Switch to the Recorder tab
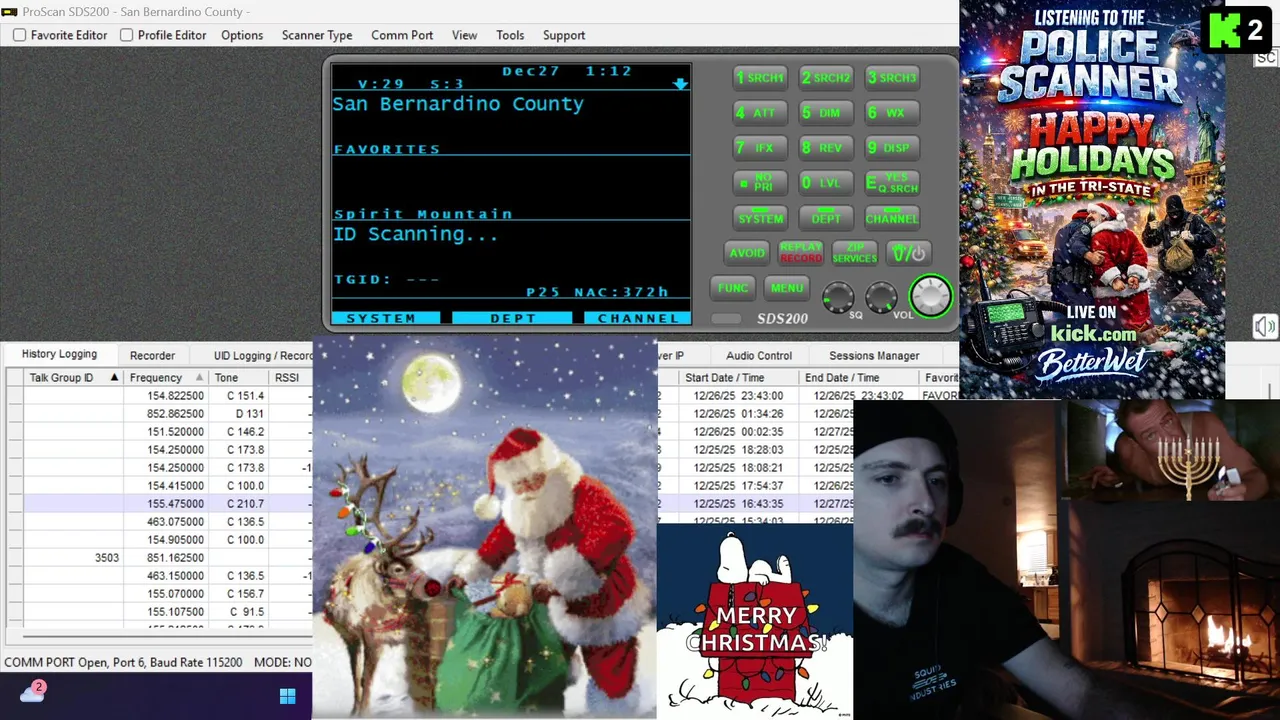 (152, 355)
